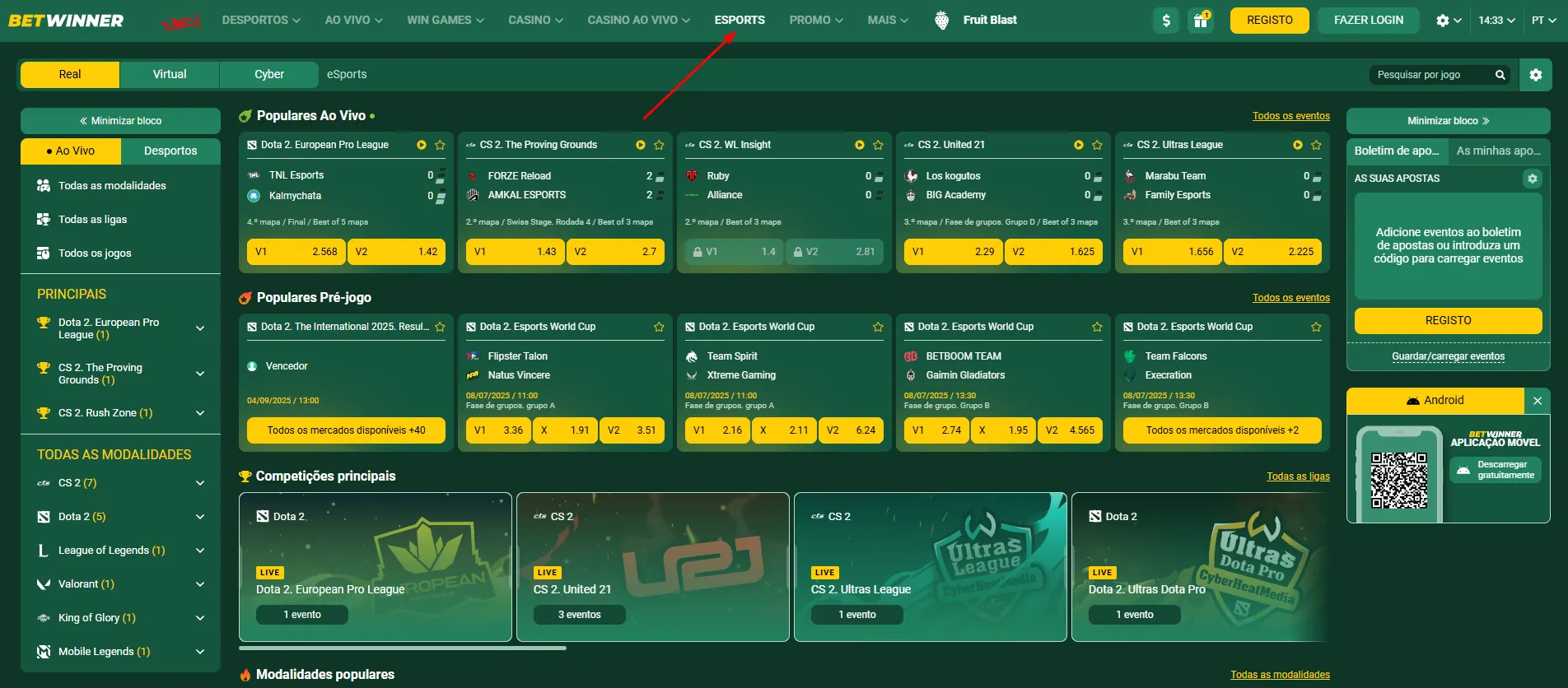Expand Dota 2 (5) category
Screen dimensions: 1568x688
point(200,517)
